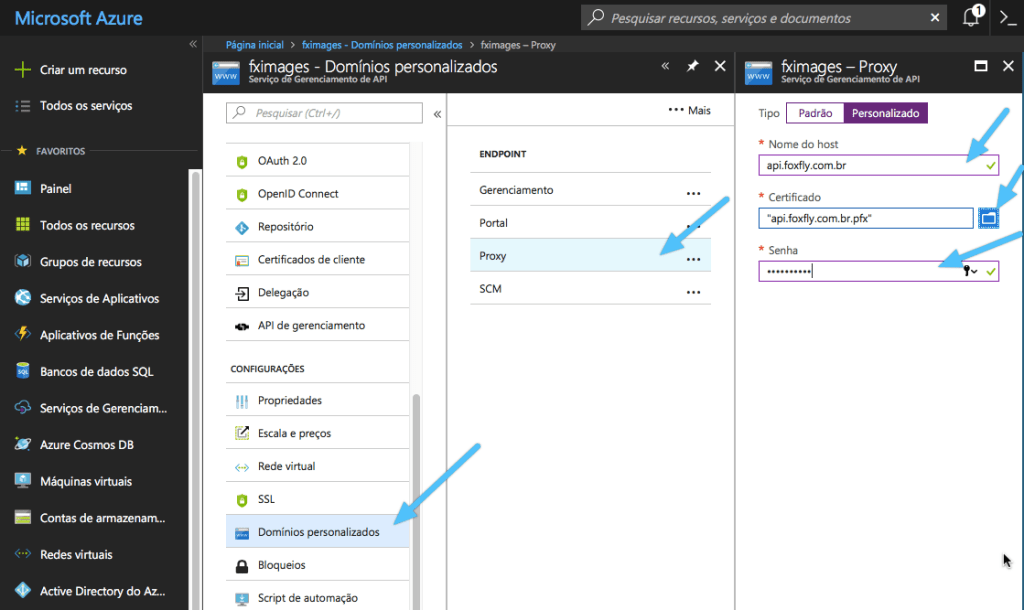Collapse the resource menu search panel
1024x610 pixels.
[437, 114]
